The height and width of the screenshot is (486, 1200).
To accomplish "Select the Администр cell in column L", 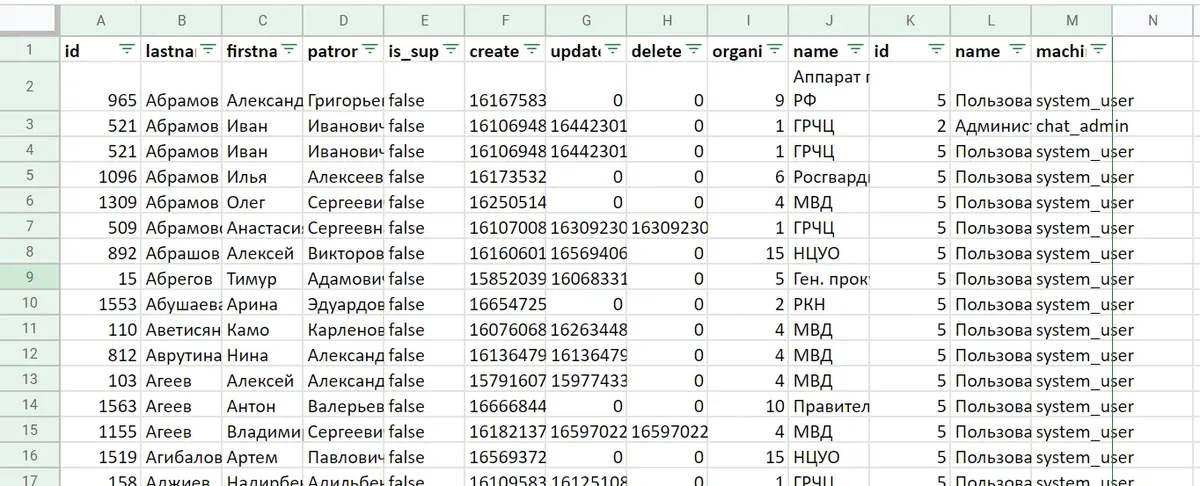I will pyautogui.click(x=990, y=126).
